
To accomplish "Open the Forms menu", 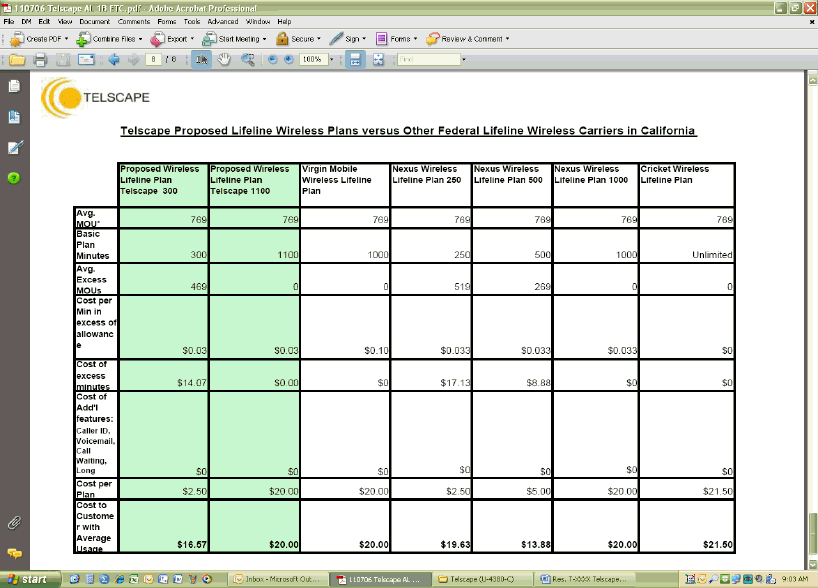I will tap(166, 22).
